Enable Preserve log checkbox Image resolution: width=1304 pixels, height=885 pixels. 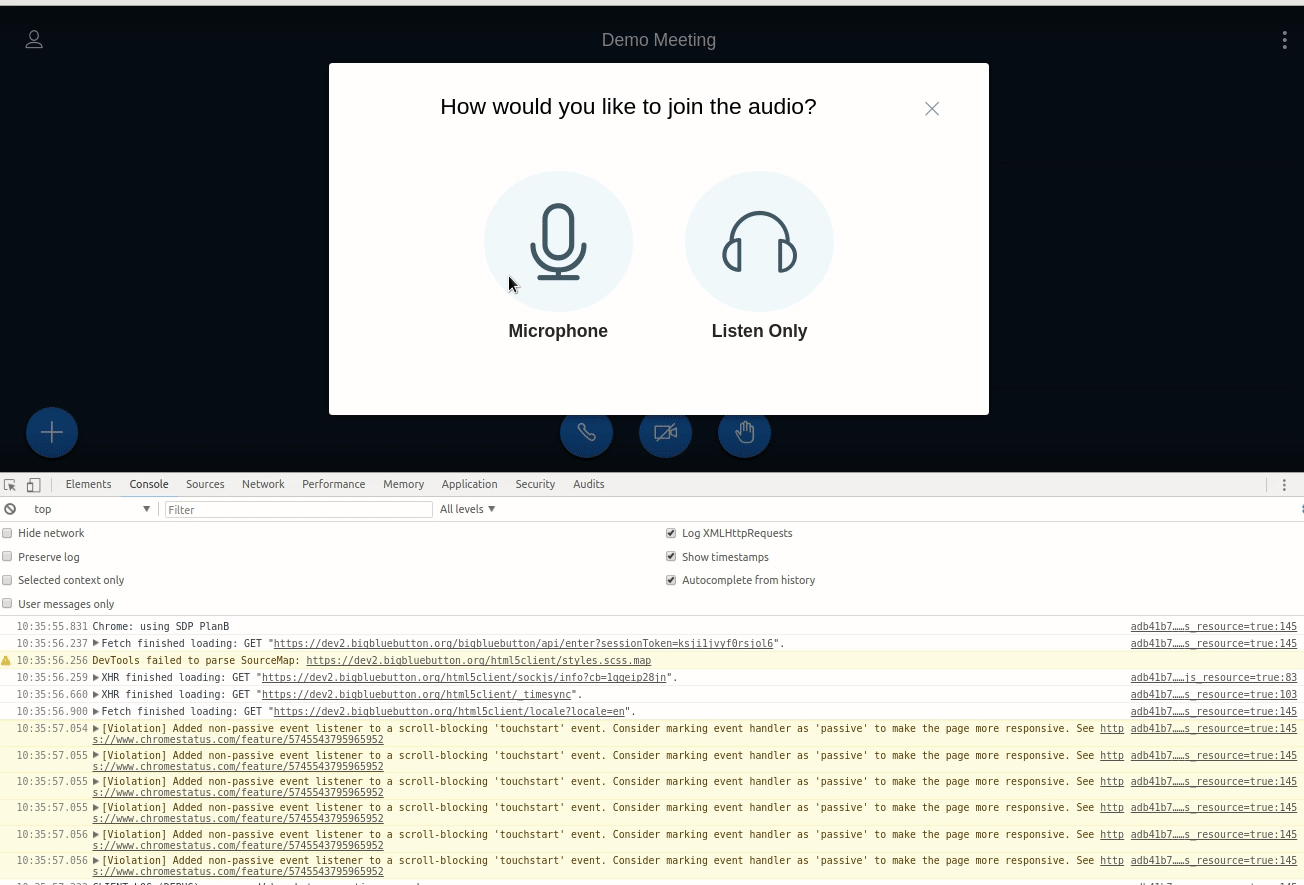tap(7, 557)
